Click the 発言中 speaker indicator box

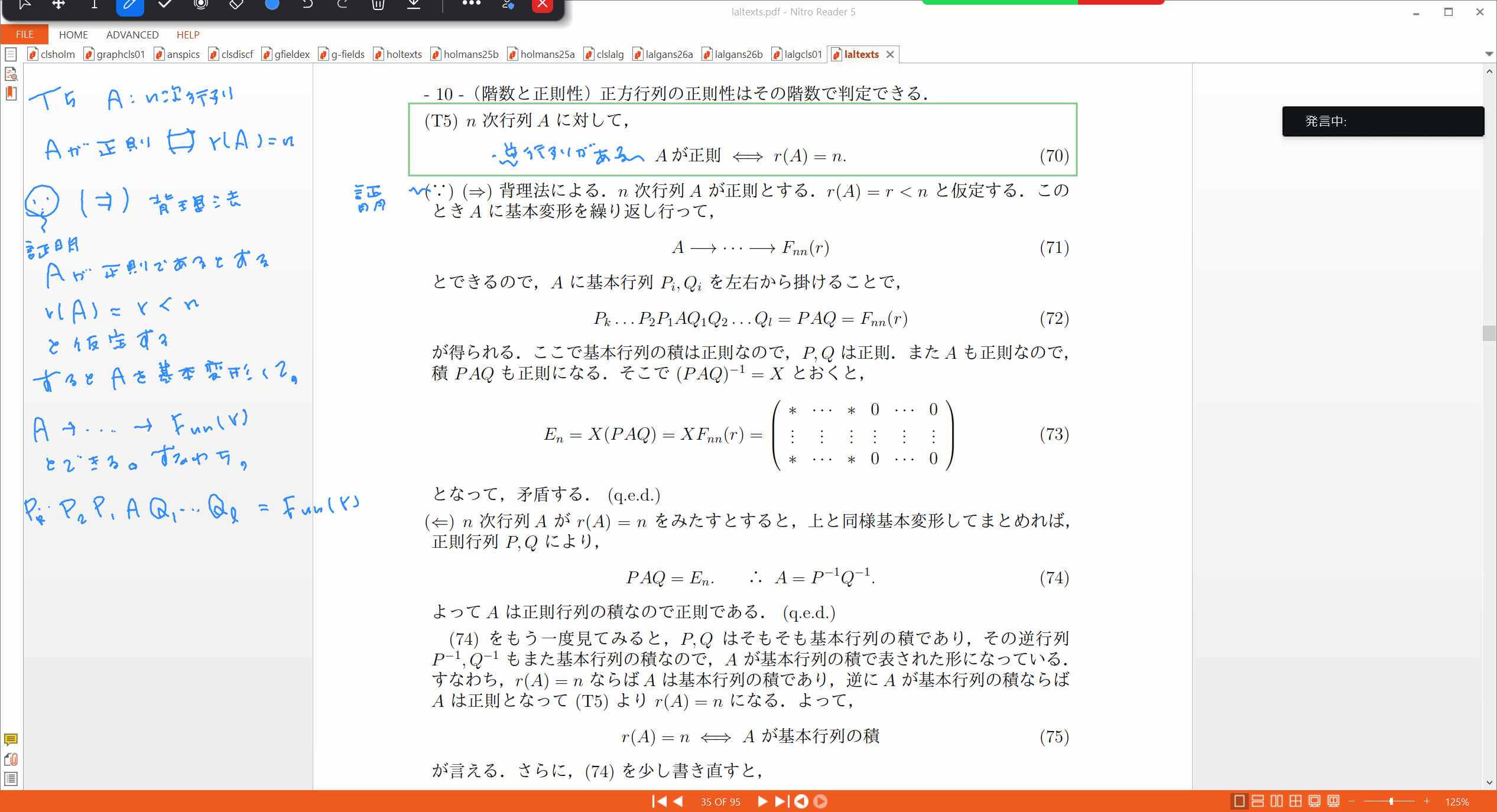click(1383, 121)
